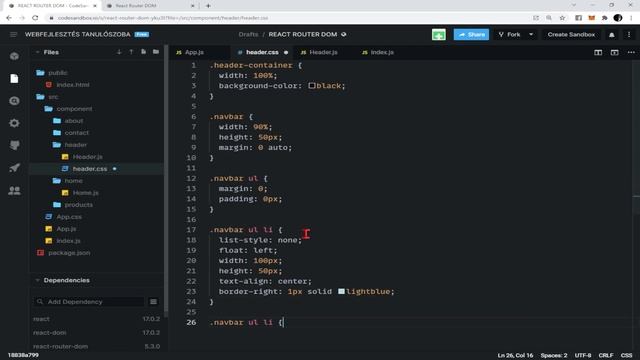Open the sandbox info sidebar icon
The image size is (640, 360).
click(14, 56)
